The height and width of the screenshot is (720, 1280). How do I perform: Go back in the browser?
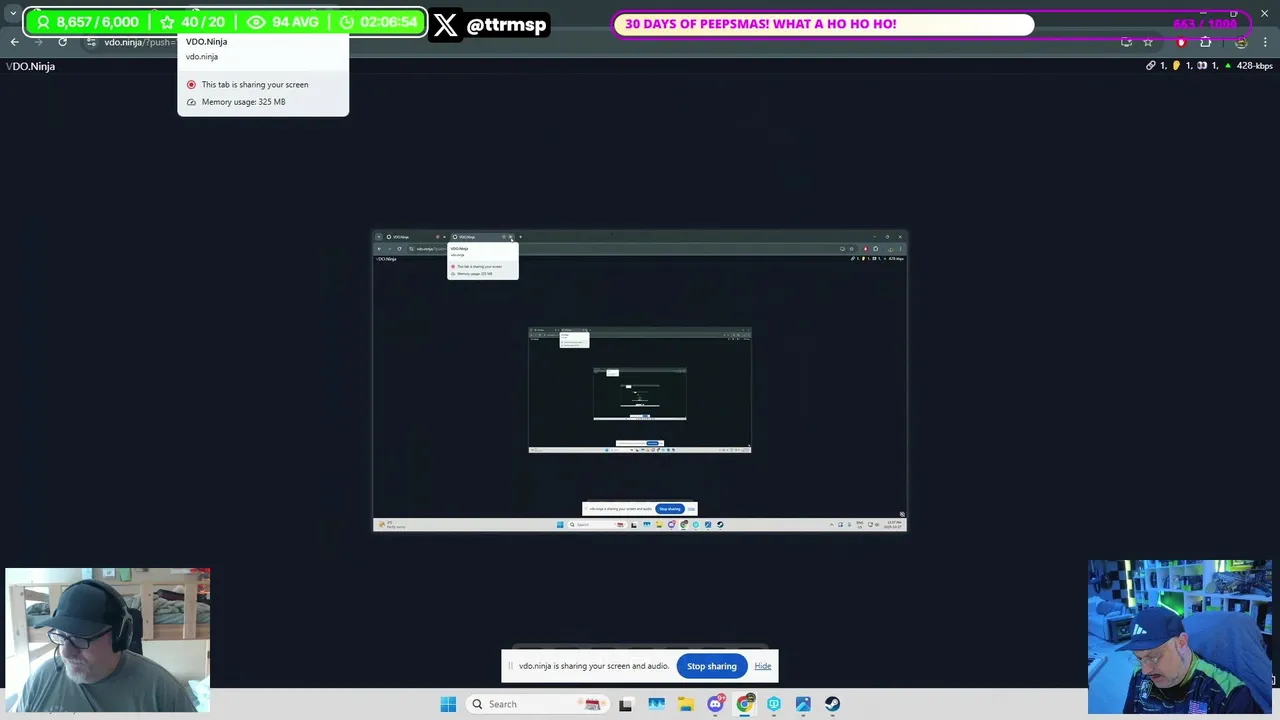click(x=15, y=42)
